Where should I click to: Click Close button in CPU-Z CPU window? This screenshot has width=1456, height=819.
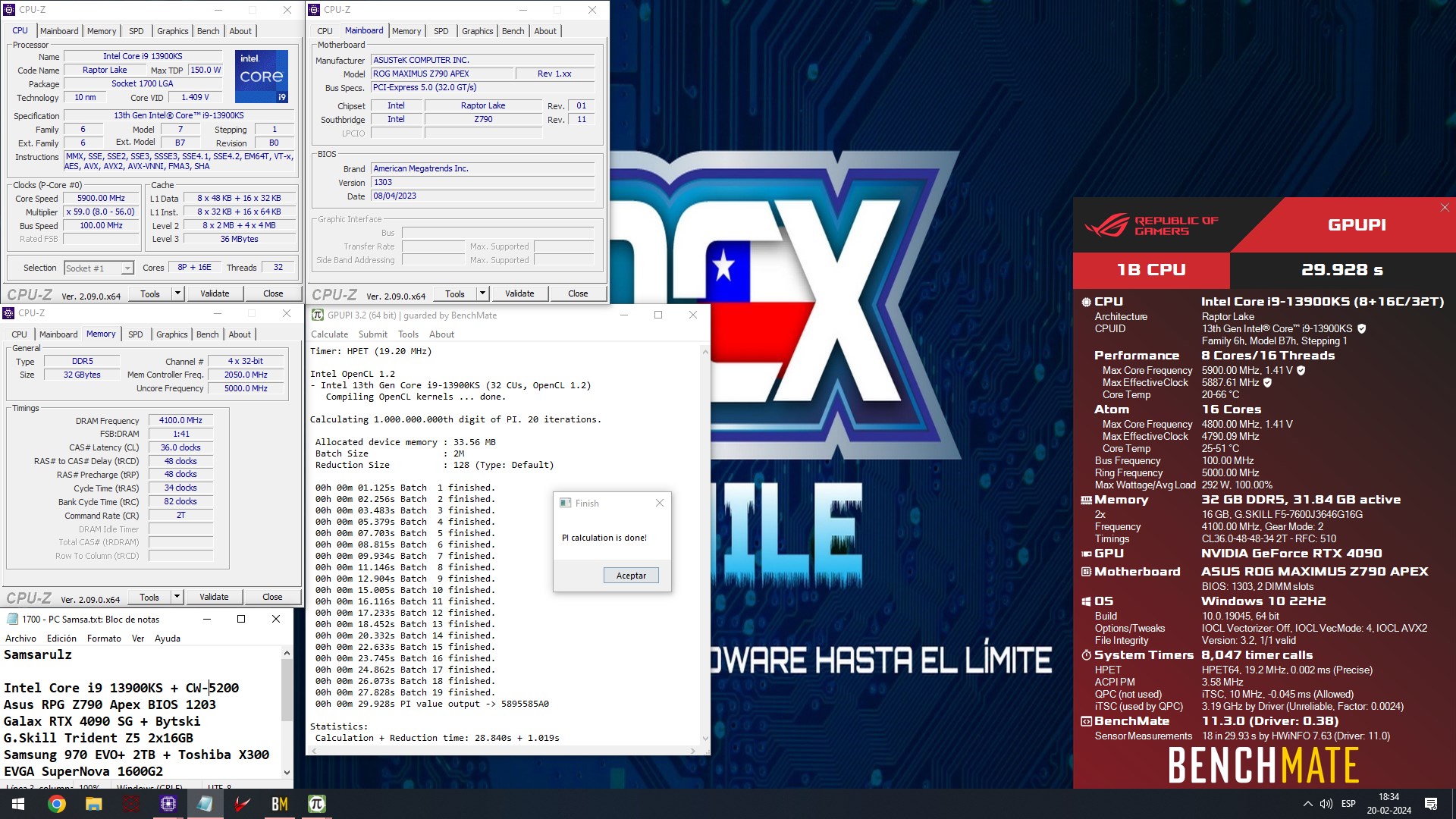(273, 293)
